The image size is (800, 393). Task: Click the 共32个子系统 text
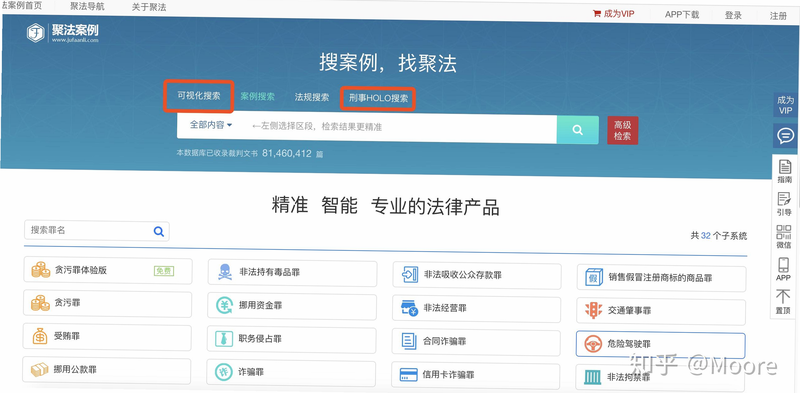(719, 235)
